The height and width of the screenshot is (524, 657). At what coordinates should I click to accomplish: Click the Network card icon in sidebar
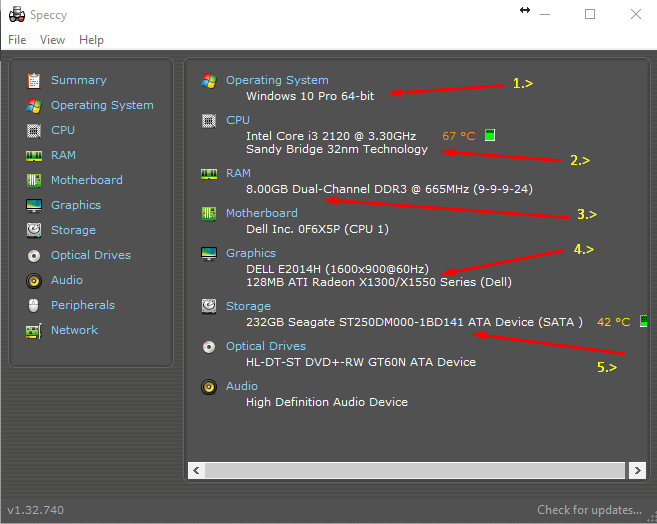point(34,330)
